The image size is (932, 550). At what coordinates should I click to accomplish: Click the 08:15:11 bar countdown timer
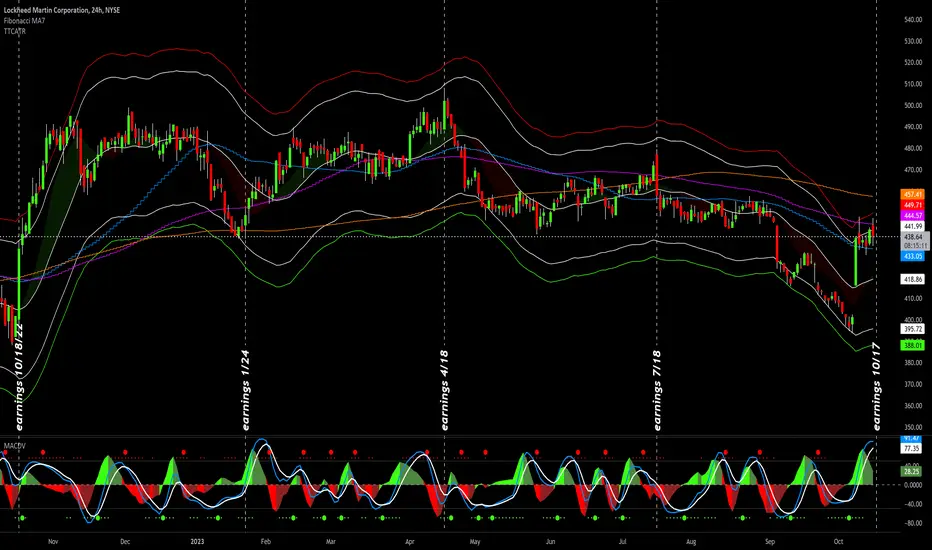click(x=913, y=245)
